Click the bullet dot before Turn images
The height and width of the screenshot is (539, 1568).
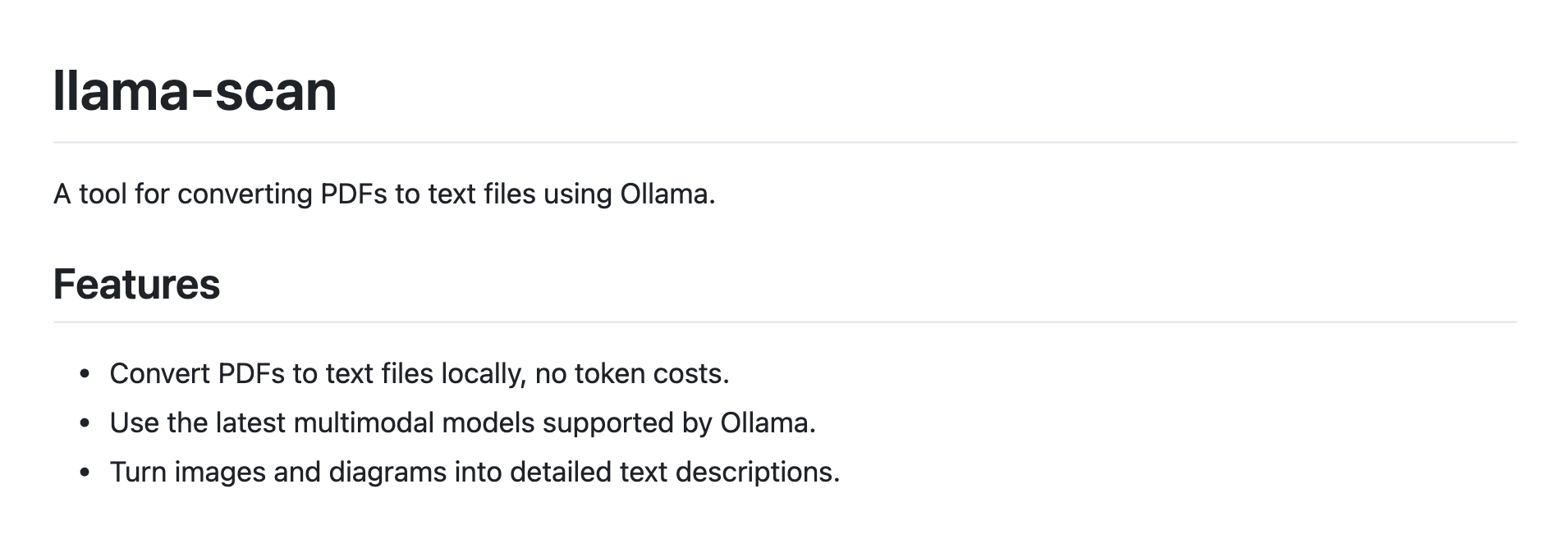point(85,473)
